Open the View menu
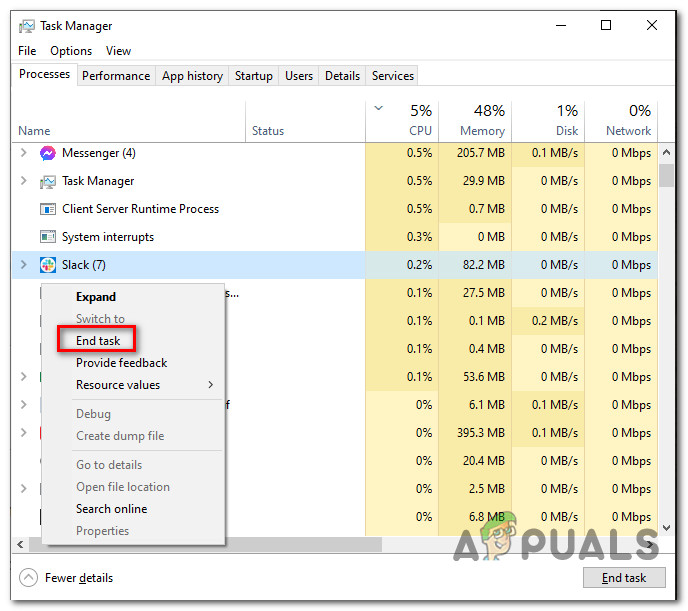This screenshot has width=688, height=611. (118, 51)
